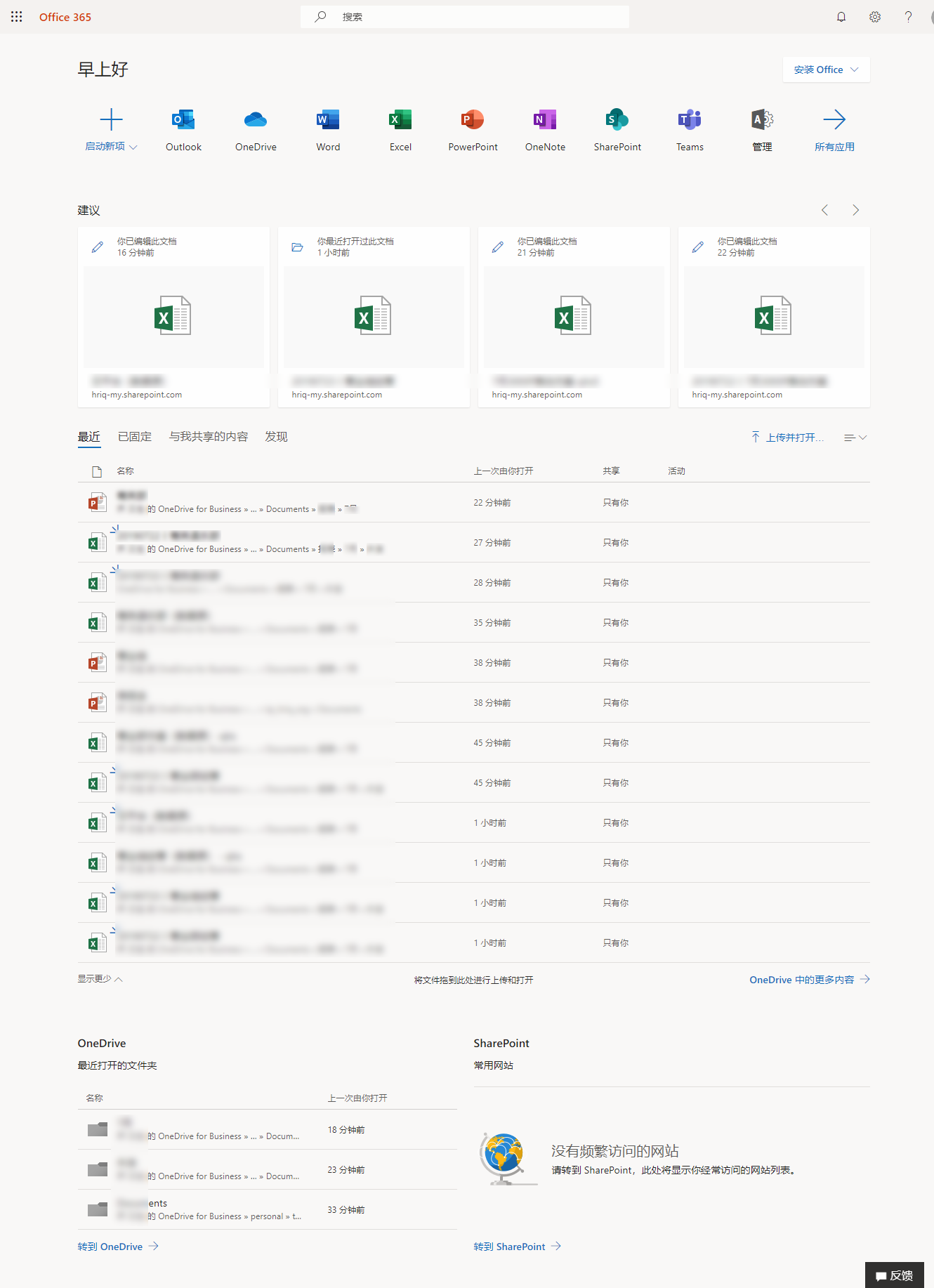Expand the 安装 Office dropdown

point(827,70)
